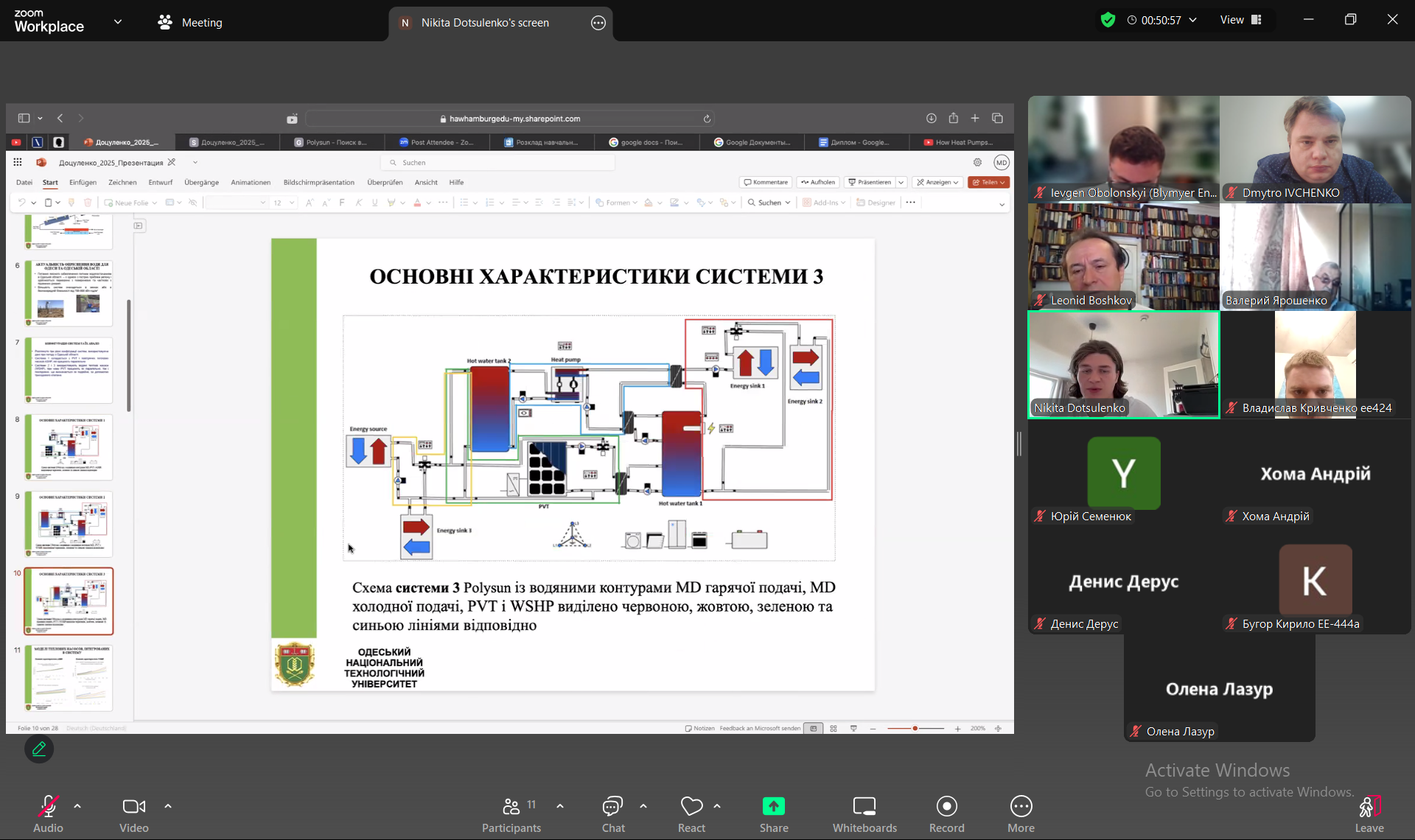1415x840 pixels.
Task: Open the Zeichnen ribbon tab
Action: [122, 182]
